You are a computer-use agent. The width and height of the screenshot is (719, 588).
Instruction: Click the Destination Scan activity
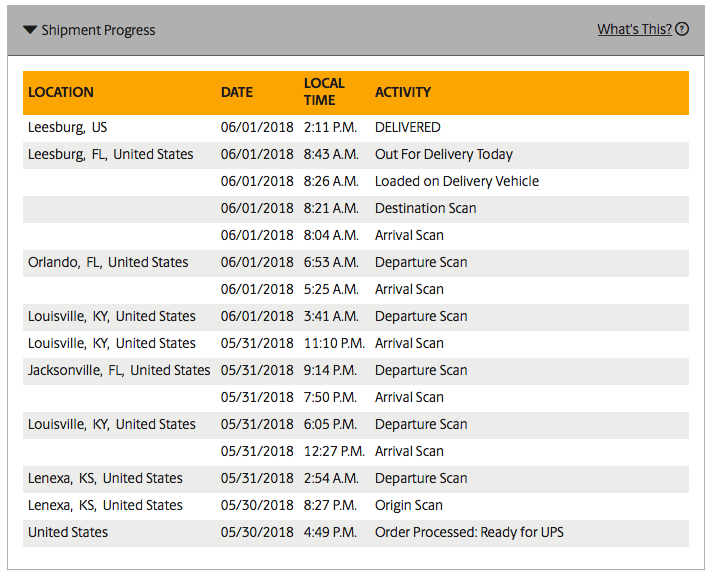[426, 208]
